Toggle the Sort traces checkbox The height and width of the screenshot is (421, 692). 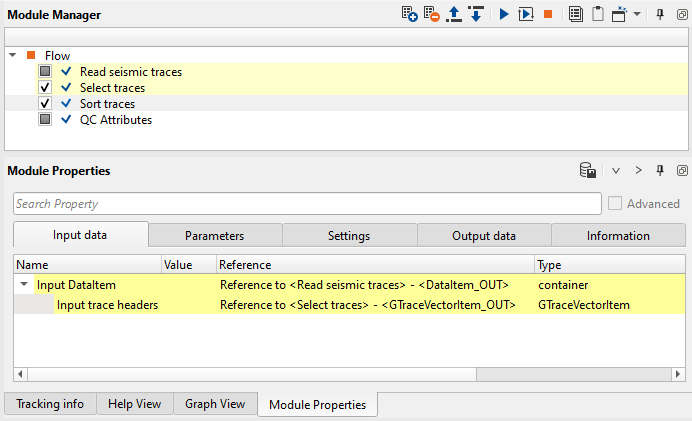45,104
